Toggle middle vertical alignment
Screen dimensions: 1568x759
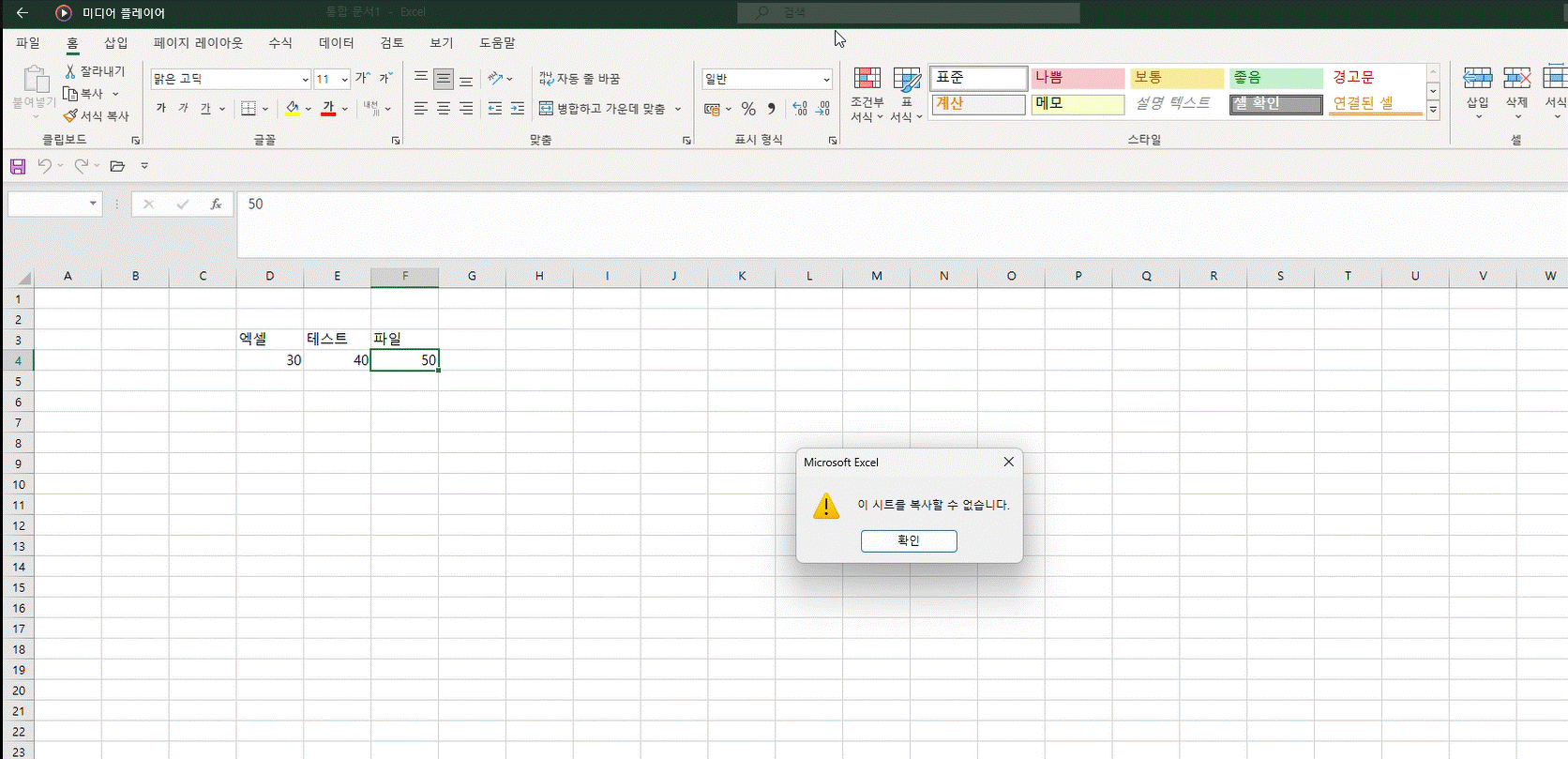[x=444, y=79]
